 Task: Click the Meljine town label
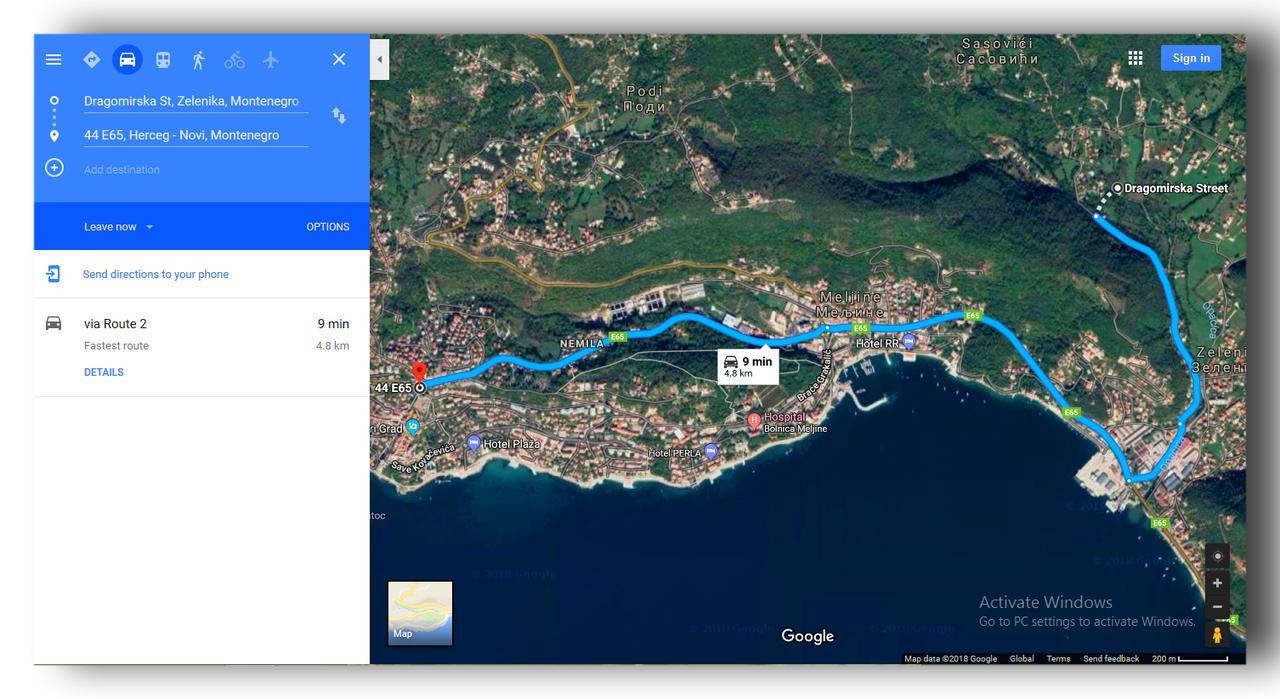(x=851, y=304)
